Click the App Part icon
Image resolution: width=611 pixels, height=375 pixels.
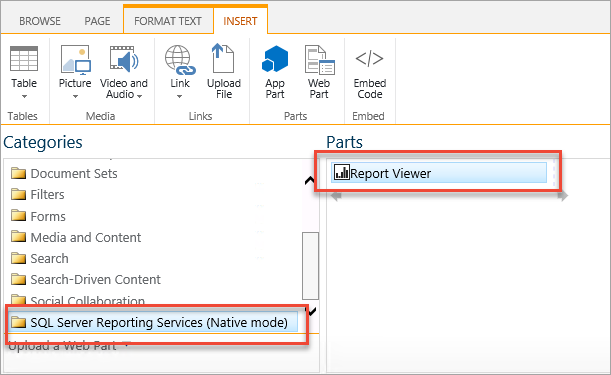click(x=275, y=59)
